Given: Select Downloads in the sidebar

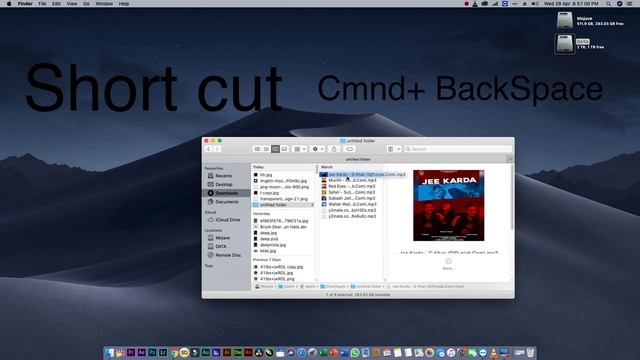Looking at the screenshot, I should pos(227,193).
